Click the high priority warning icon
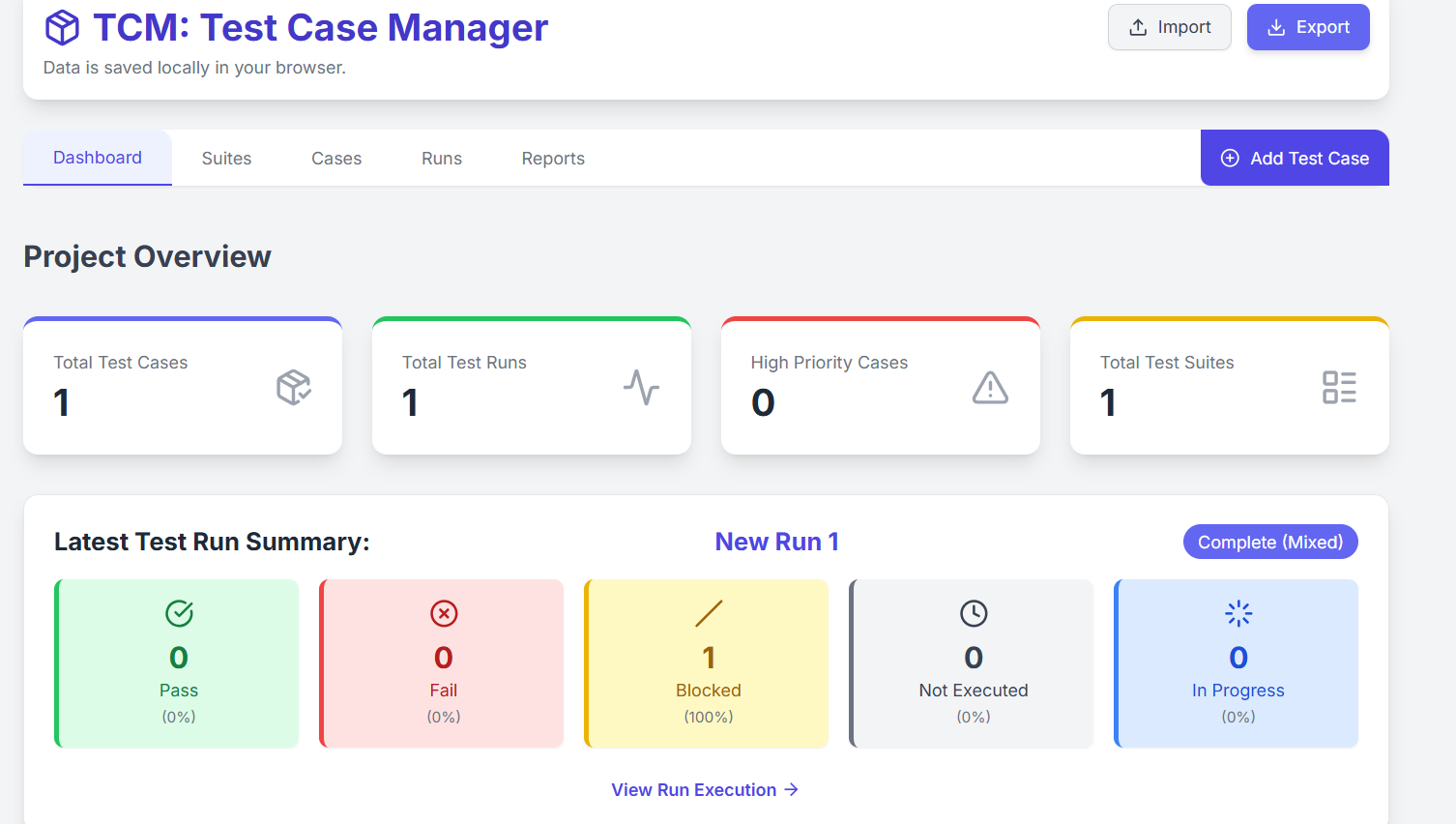This screenshot has width=1456, height=824. [x=990, y=387]
